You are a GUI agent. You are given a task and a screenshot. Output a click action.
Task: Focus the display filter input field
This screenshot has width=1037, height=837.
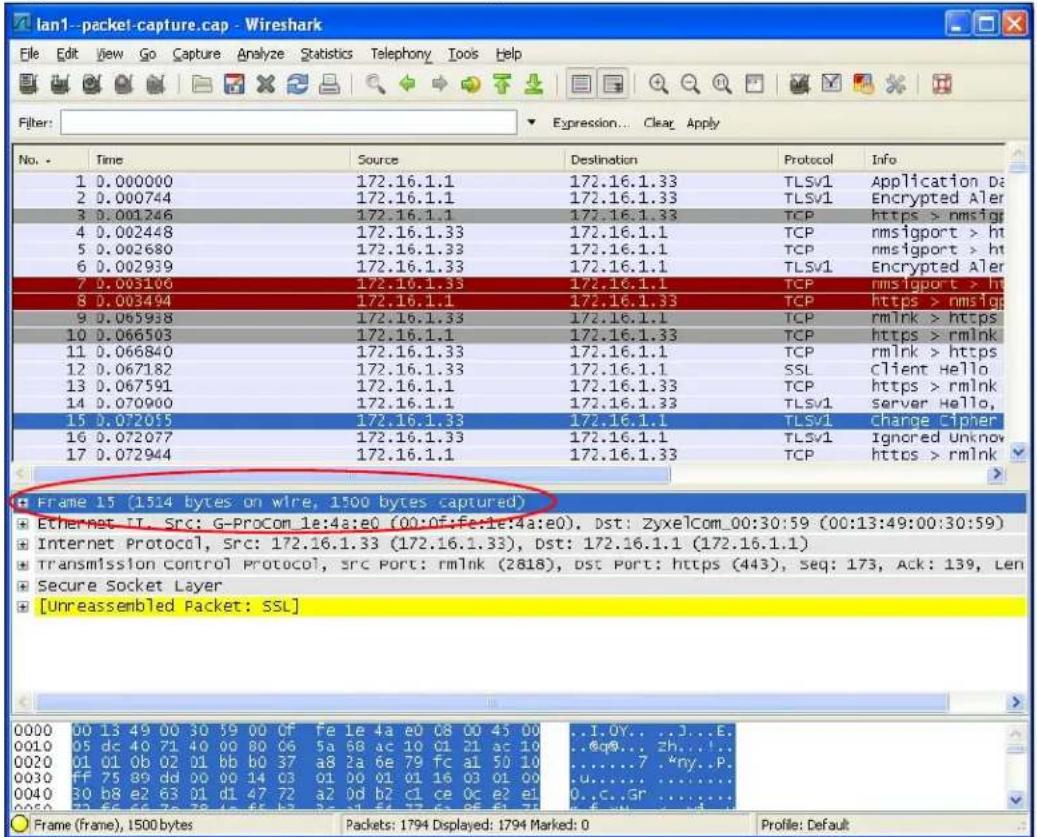click(288, 122)
